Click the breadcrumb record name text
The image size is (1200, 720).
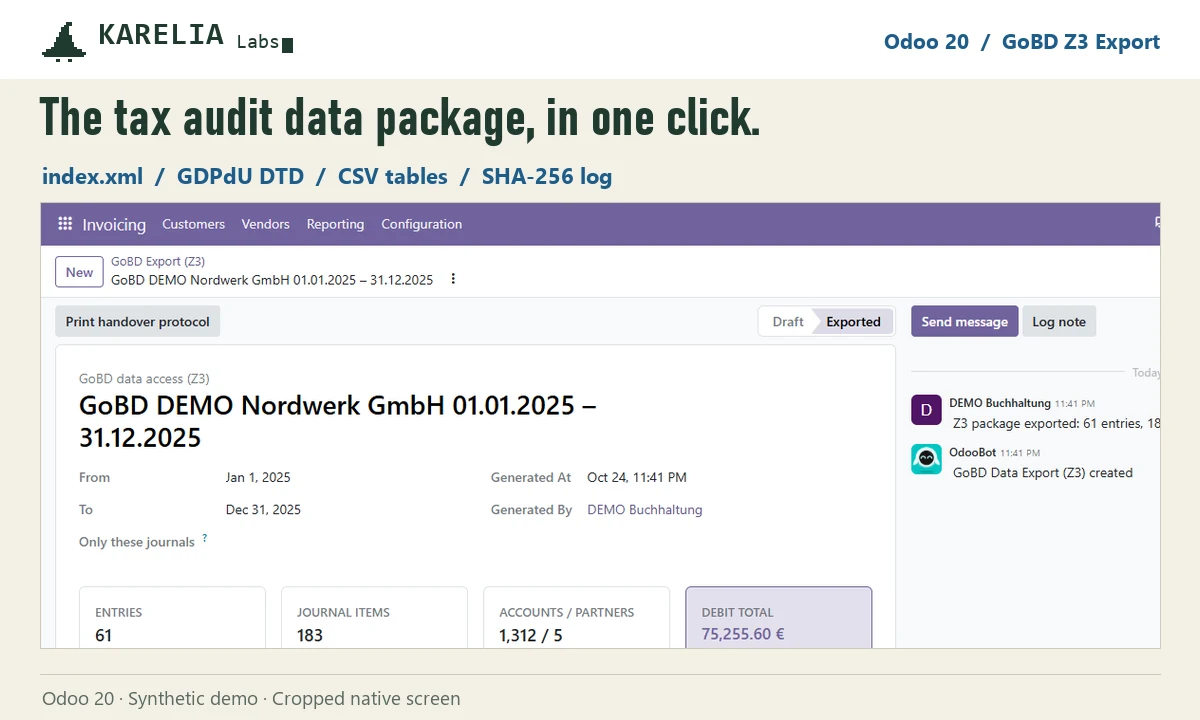pyautogui.click(x=272, y=280)
